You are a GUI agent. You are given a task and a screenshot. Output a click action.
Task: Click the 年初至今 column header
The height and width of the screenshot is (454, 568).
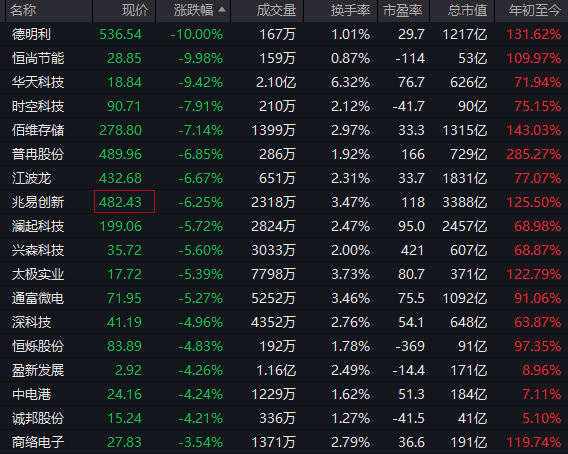tap(535, 11)
